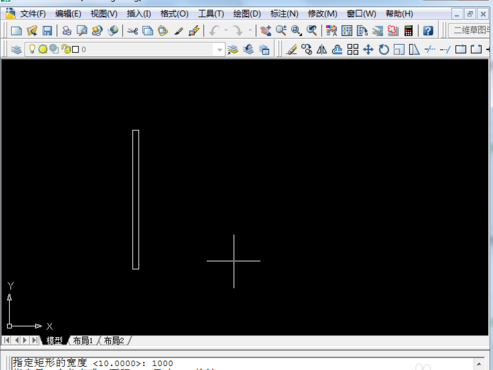Screen dimensions: 493x370
Task: Open the 修改(M) menu
Action: click(322, 14)
